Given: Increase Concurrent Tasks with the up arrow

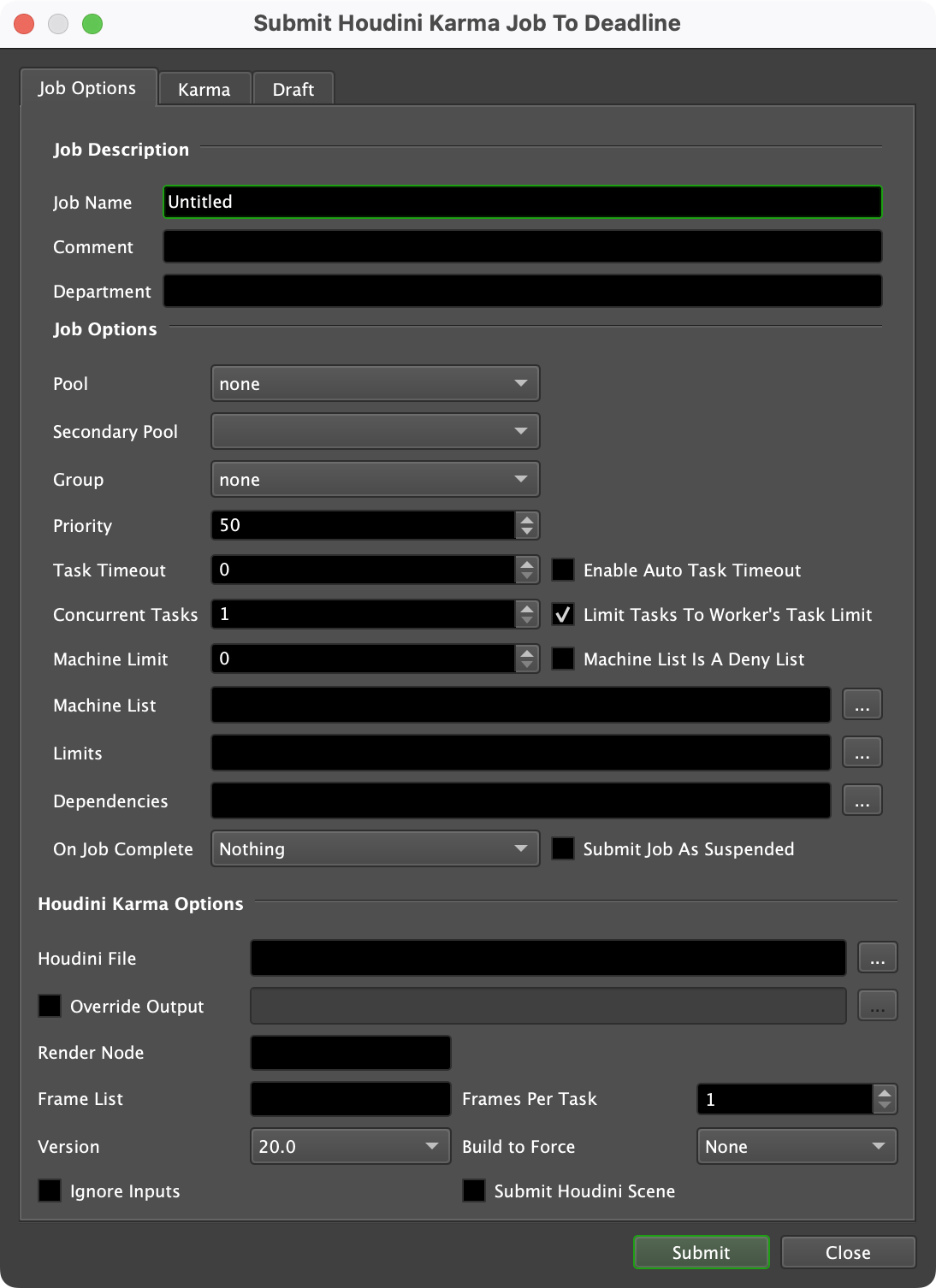Looking at the screenshot, I should [527, 607].
